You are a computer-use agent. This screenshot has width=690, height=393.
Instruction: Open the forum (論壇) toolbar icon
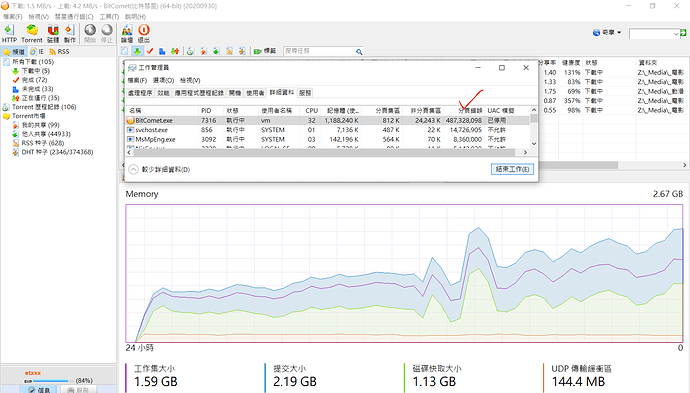tap(127, 33)
